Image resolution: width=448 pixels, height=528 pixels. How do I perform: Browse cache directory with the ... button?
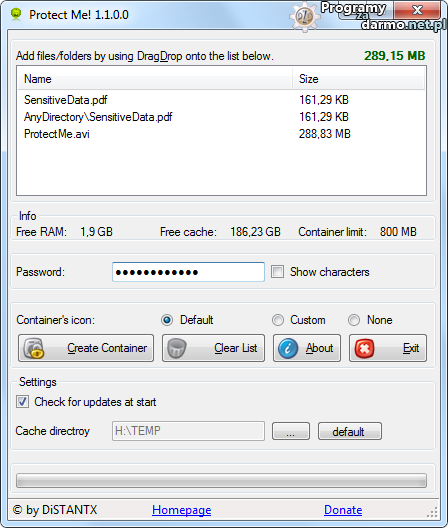[x=291, y=431]
